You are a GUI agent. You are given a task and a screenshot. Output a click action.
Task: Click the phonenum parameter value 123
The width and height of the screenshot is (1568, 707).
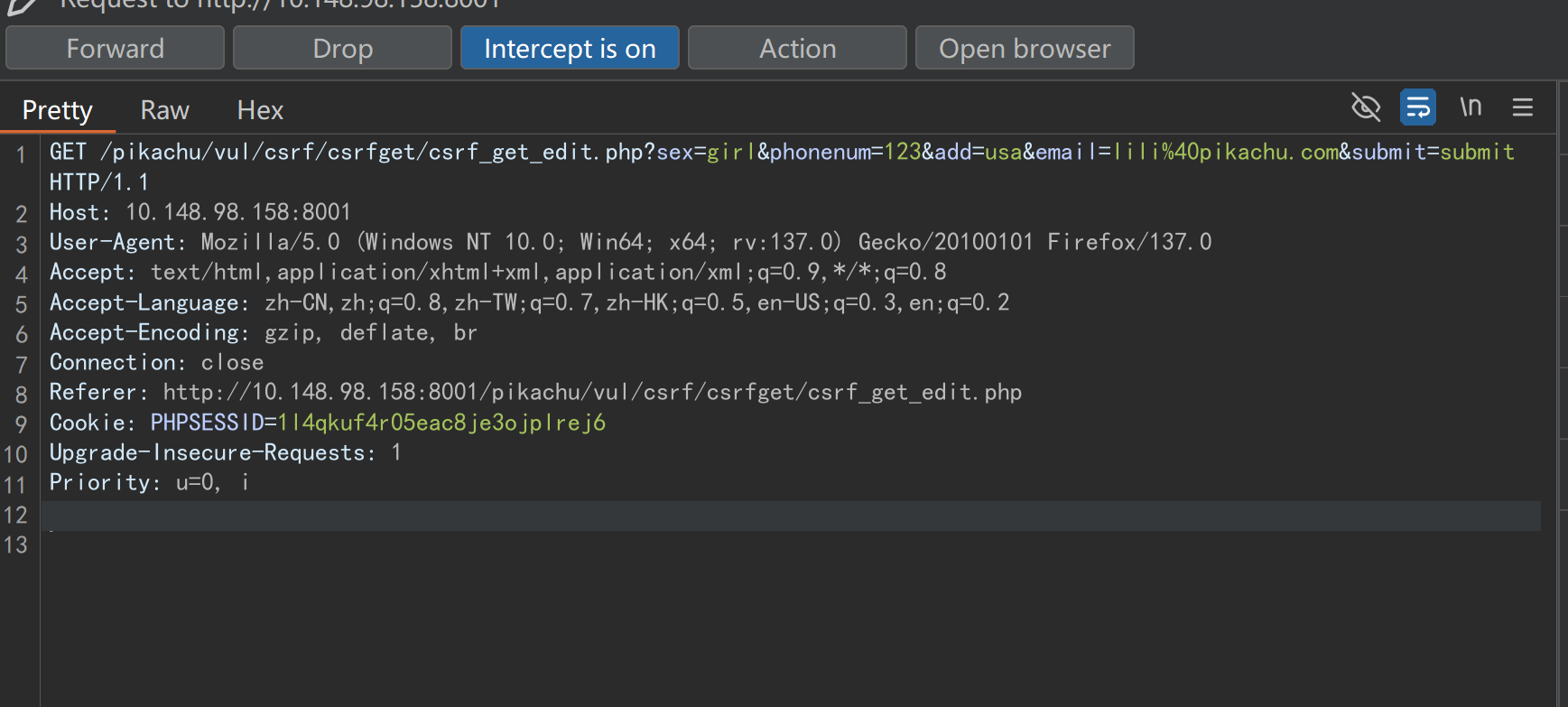(902, 152)
